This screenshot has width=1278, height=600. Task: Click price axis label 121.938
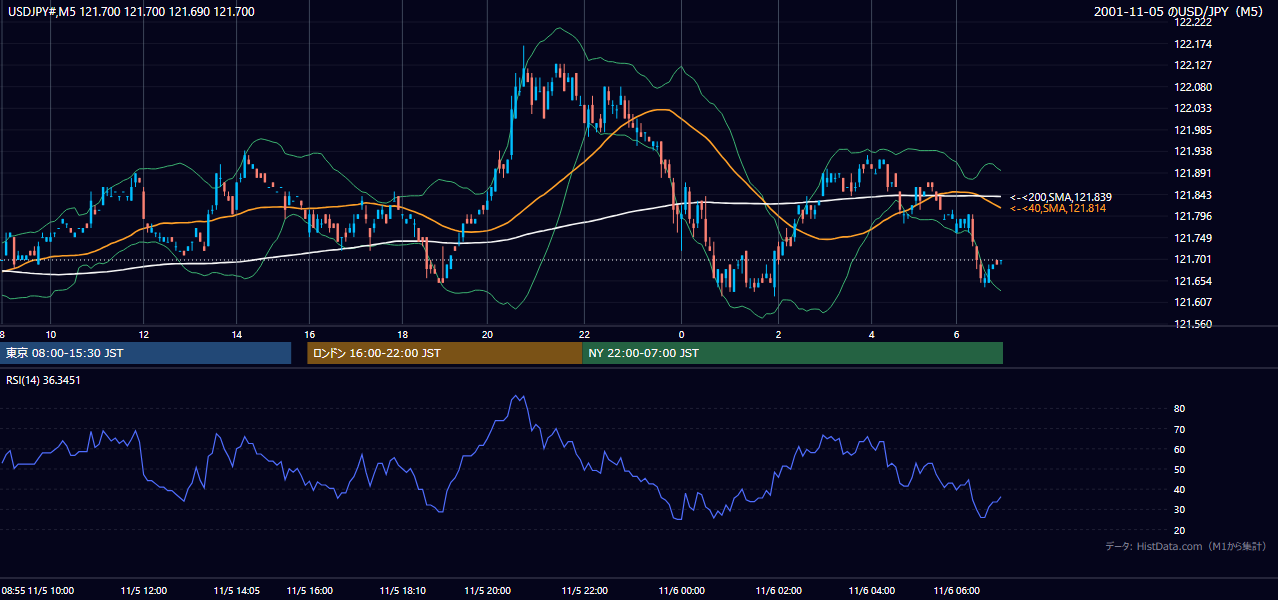(x=1192, y=151)
